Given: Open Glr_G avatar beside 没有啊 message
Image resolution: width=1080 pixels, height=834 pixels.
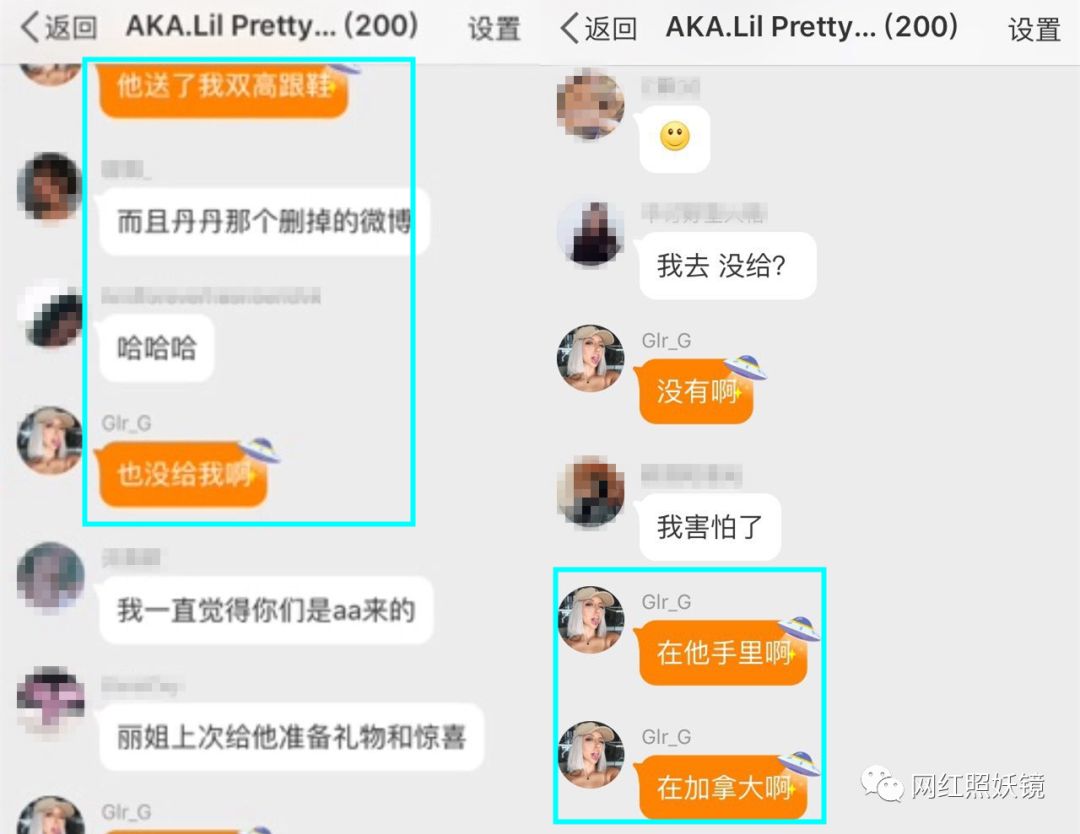Looking at the screenshot, I should [x=590, y=358].
